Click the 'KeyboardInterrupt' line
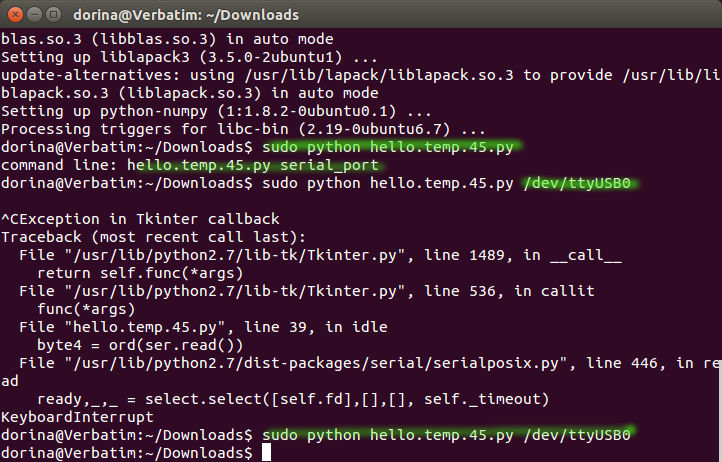The width and height of the screenshot is (722, 462). [77, 417]
